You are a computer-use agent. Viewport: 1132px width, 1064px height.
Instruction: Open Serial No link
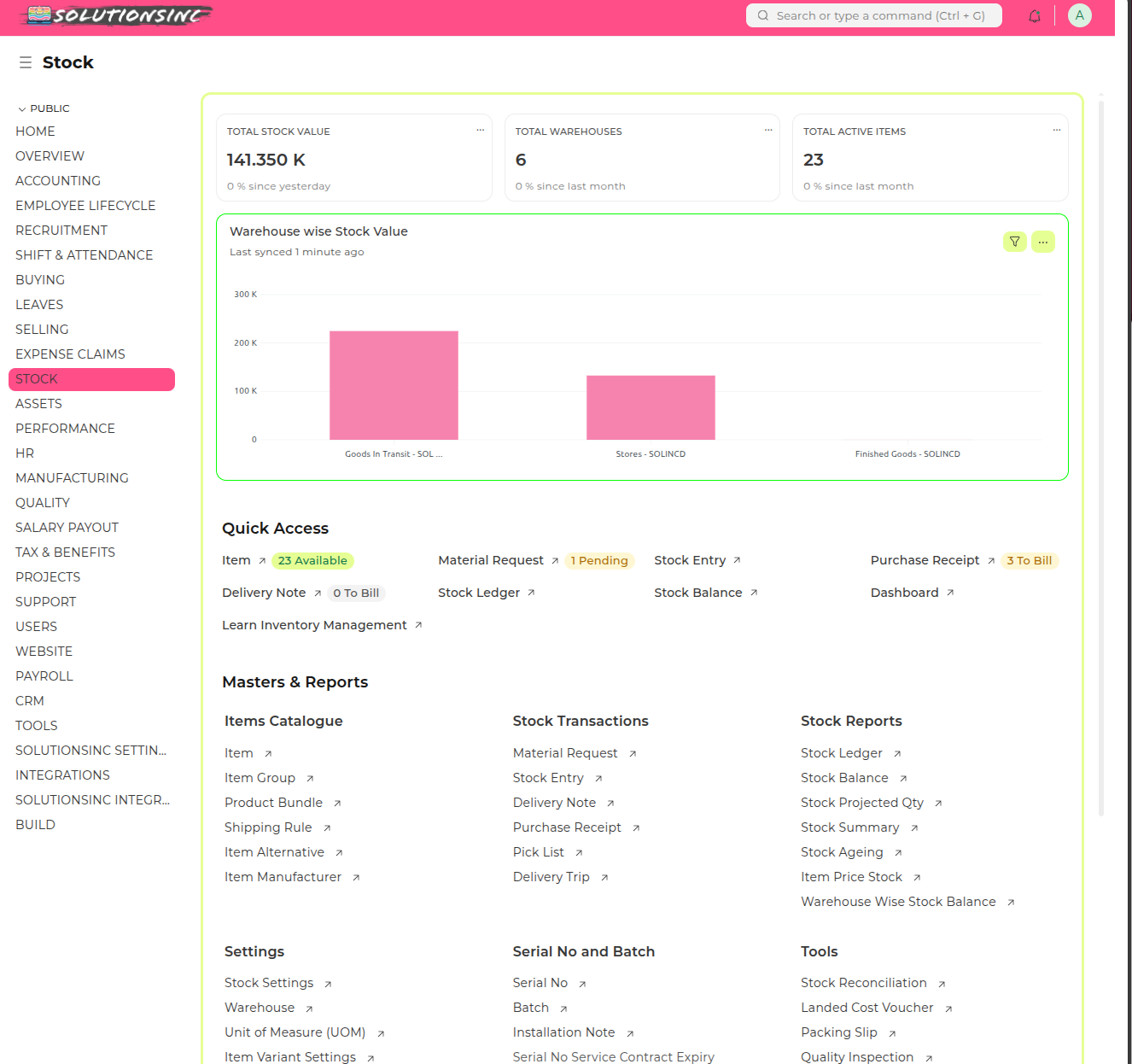pos(540,983)
